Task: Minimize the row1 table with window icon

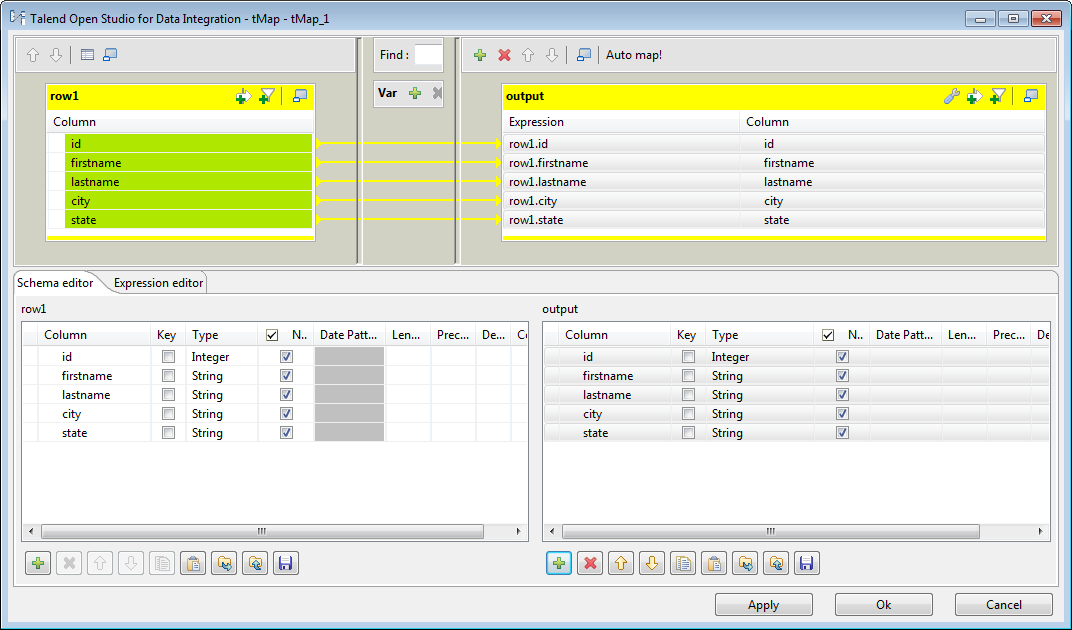Action: [298, 94]
